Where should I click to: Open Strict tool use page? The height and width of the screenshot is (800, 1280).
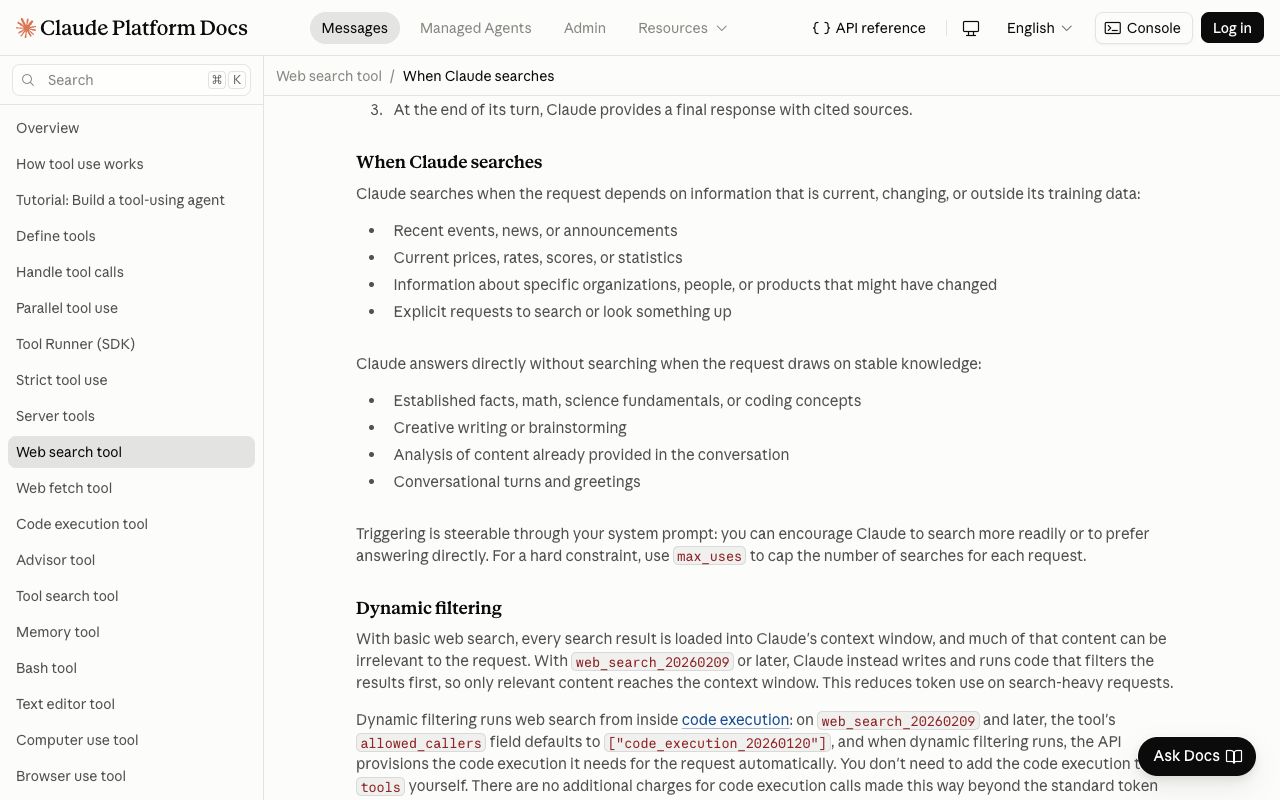(131, 380)
